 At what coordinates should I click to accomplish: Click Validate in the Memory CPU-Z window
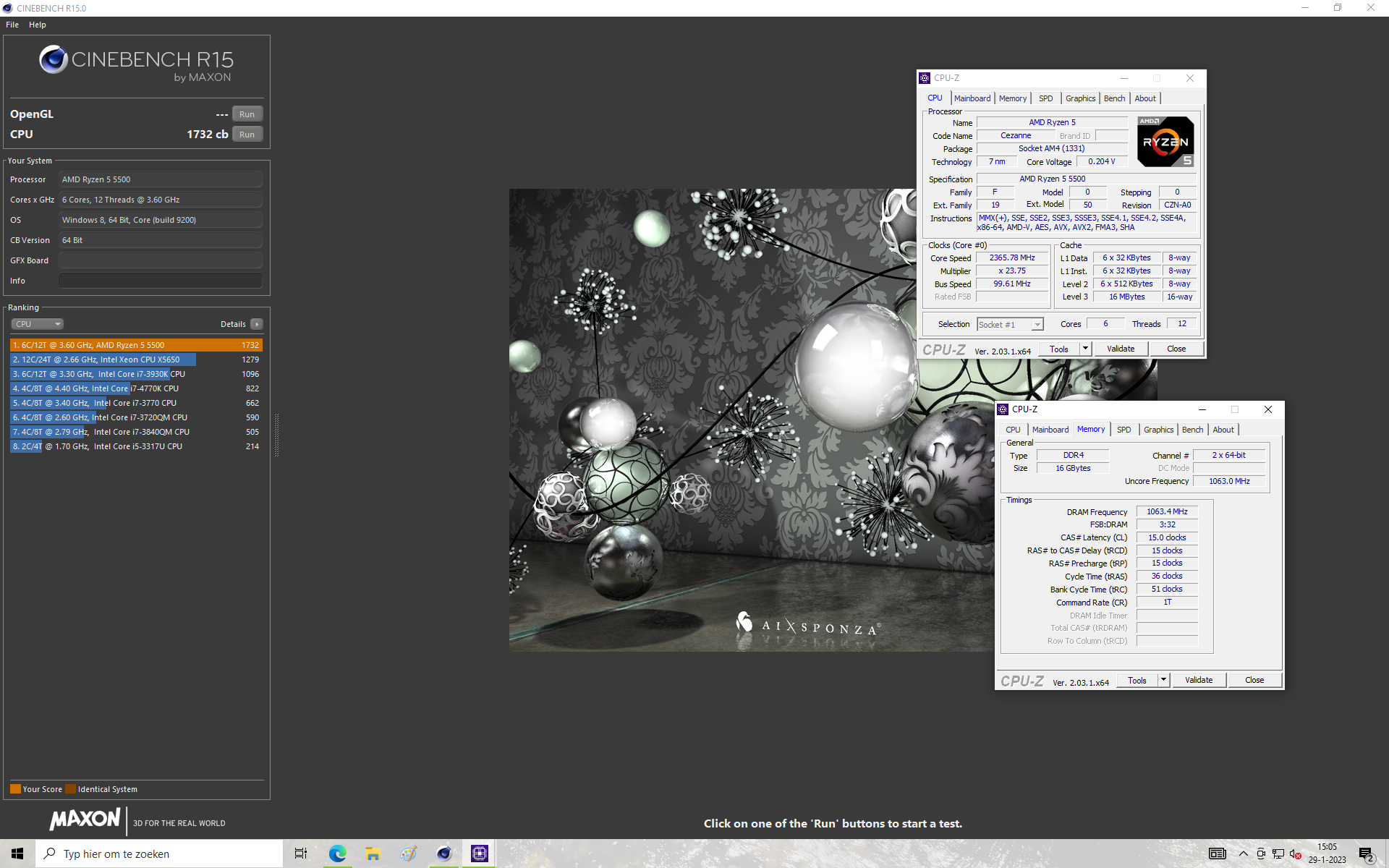click(x=1199, y=680)
